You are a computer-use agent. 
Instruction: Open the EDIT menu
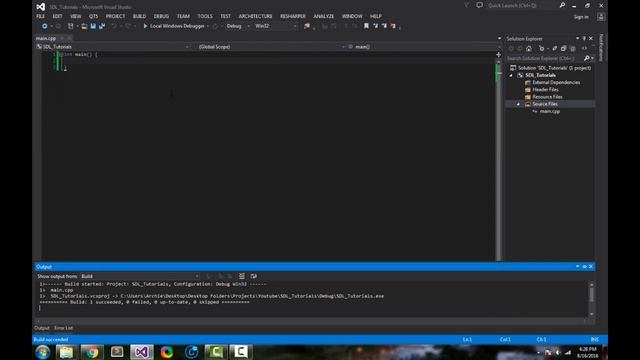(57, 16)
